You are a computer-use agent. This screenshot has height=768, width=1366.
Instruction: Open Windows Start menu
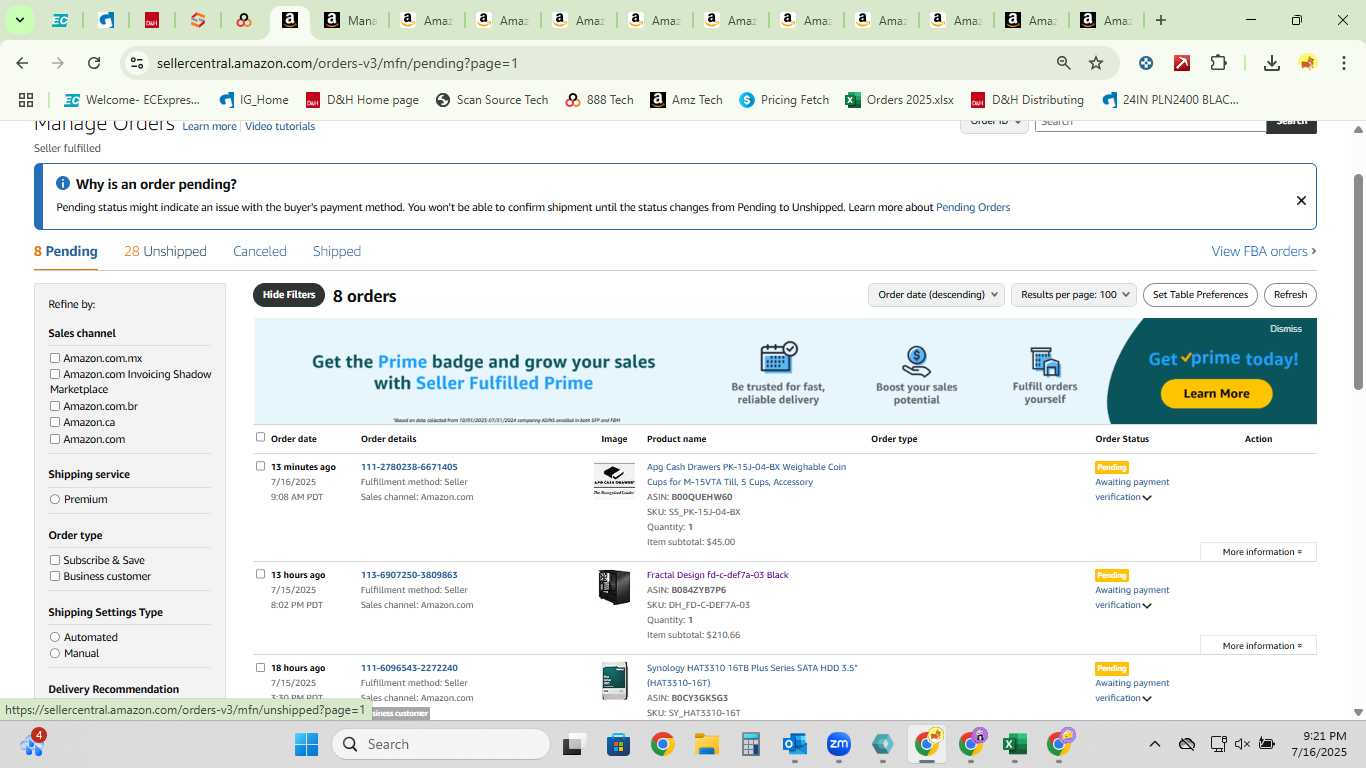[306, 744]
